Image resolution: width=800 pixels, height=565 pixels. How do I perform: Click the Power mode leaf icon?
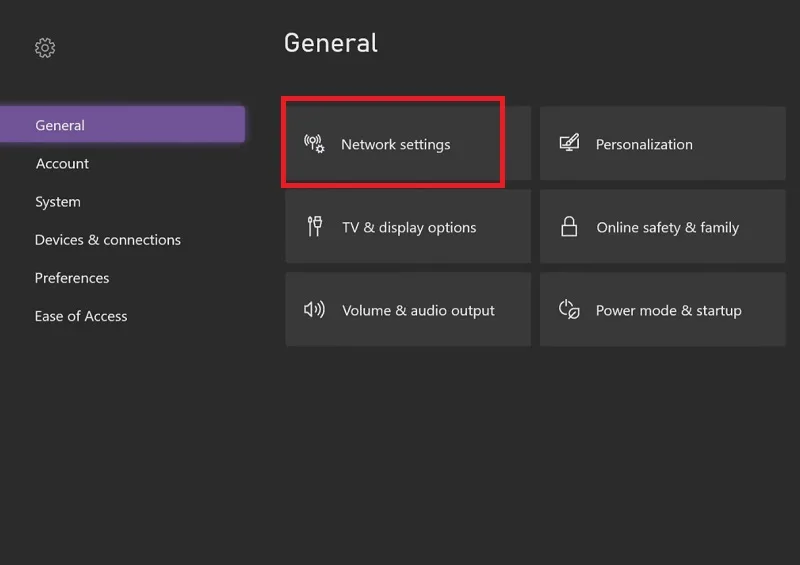point(569,309)
